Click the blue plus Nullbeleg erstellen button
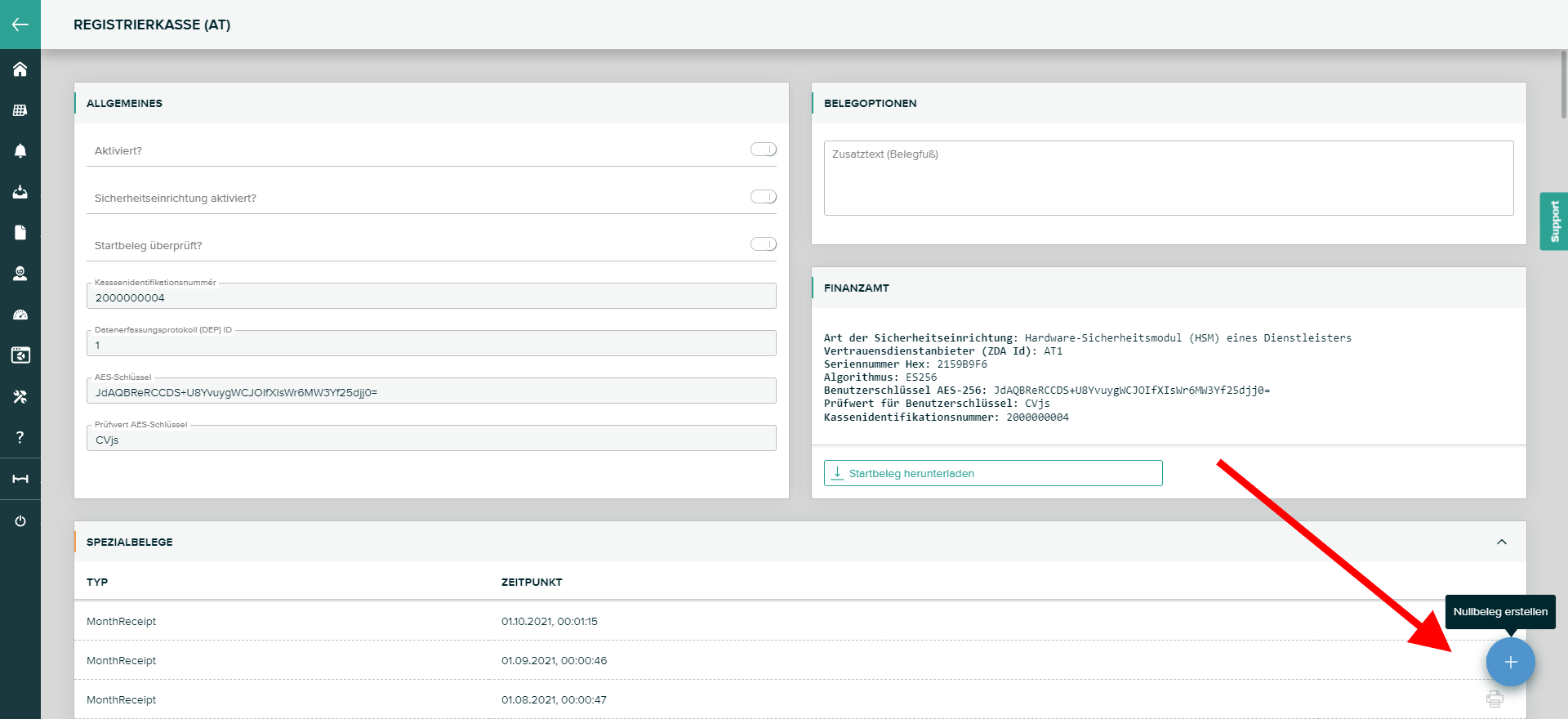 point(1510,662)
